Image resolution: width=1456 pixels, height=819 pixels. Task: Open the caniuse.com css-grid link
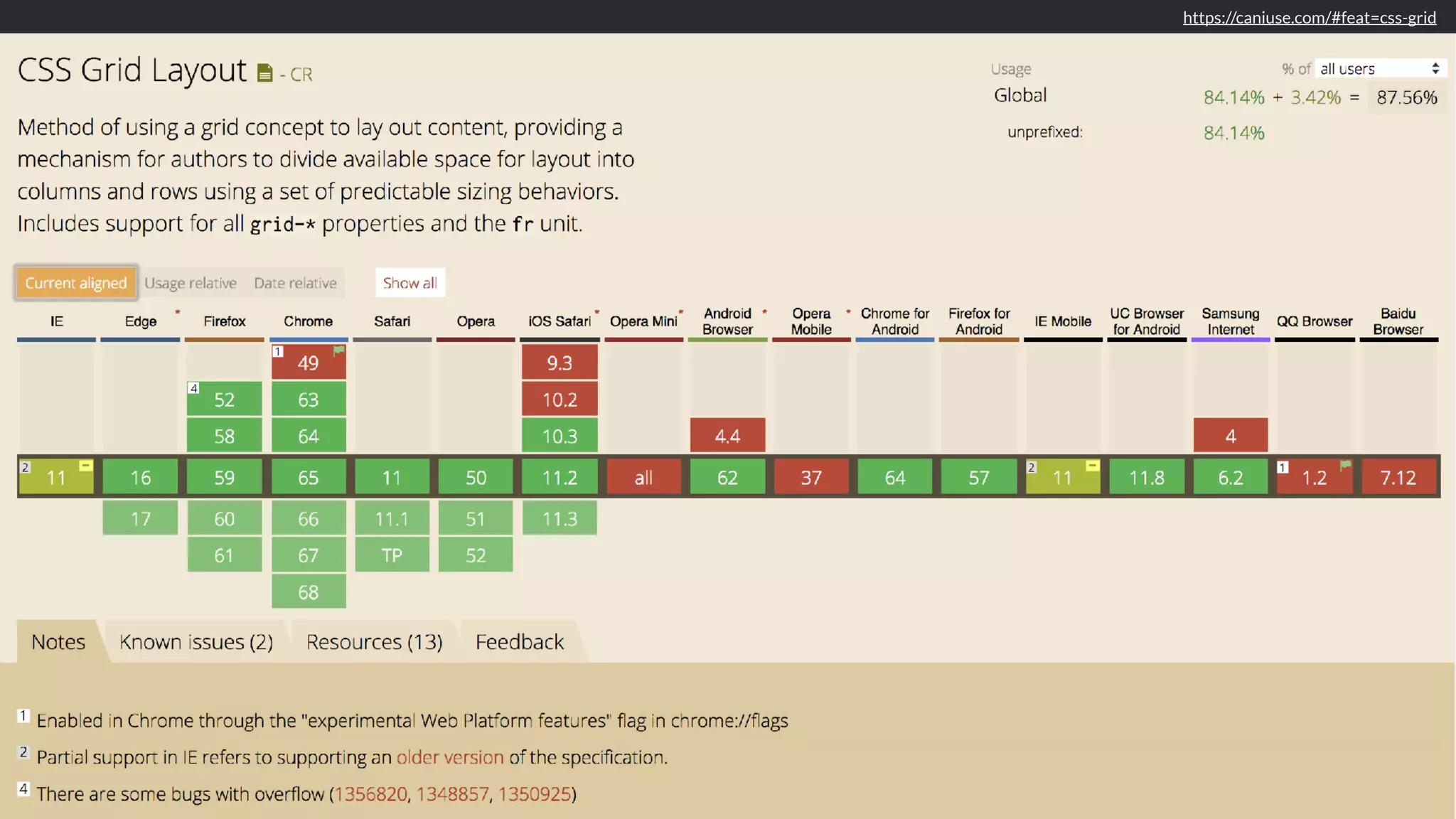1309,17
